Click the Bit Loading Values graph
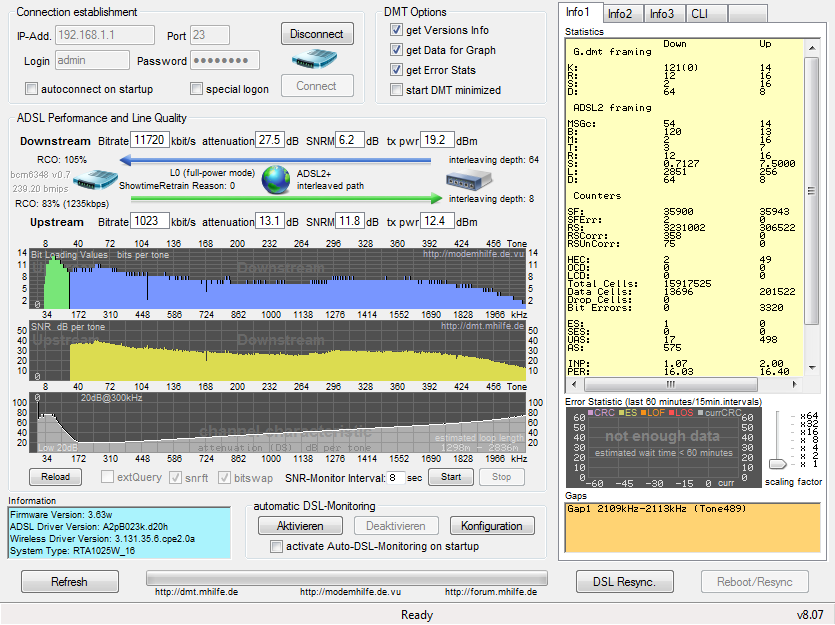The width and height of the screenshot is (835, 625). click(x=277, y=278)
